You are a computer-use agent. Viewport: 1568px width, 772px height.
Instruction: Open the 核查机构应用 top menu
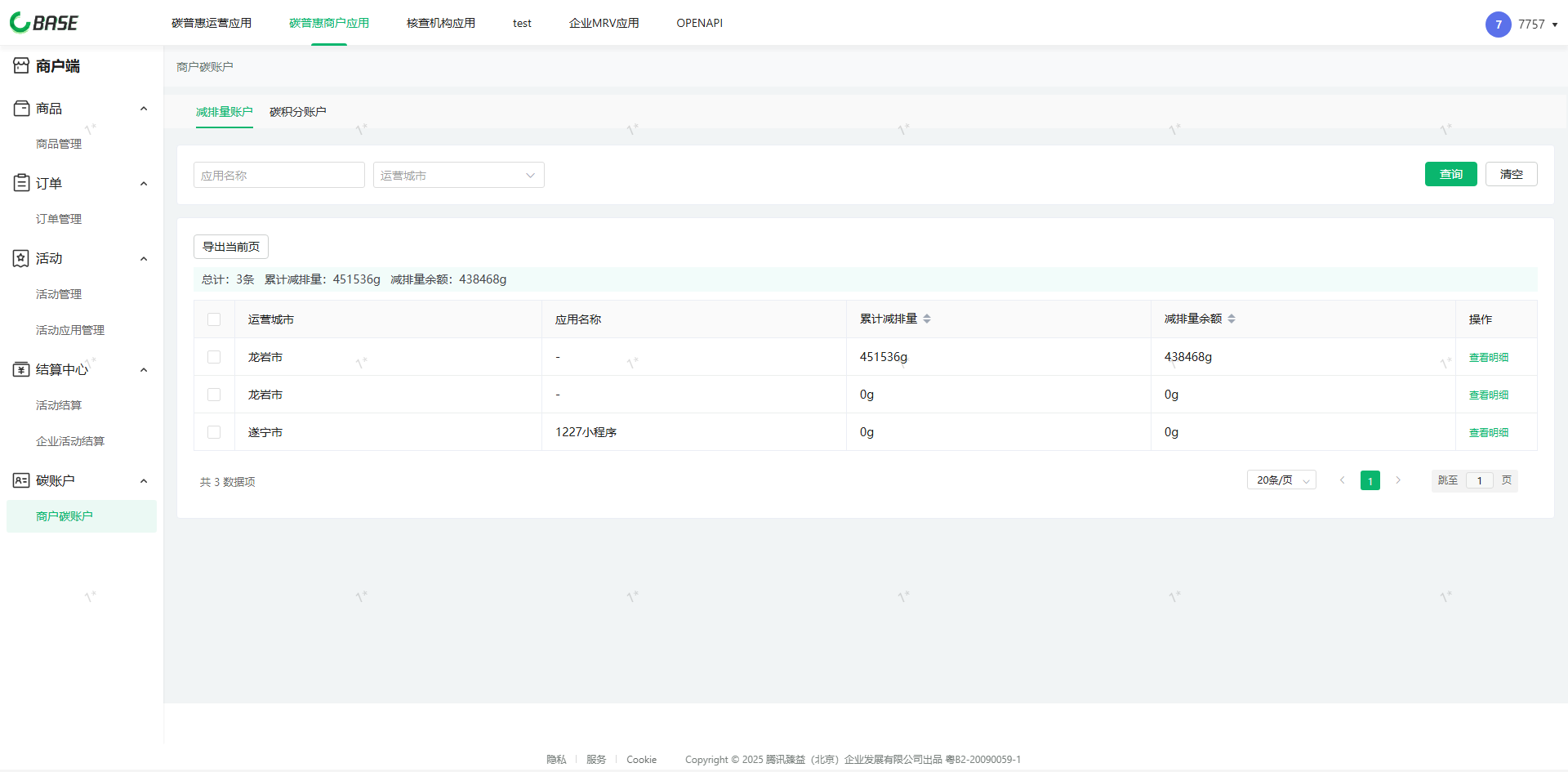click(x=440, y=23)
